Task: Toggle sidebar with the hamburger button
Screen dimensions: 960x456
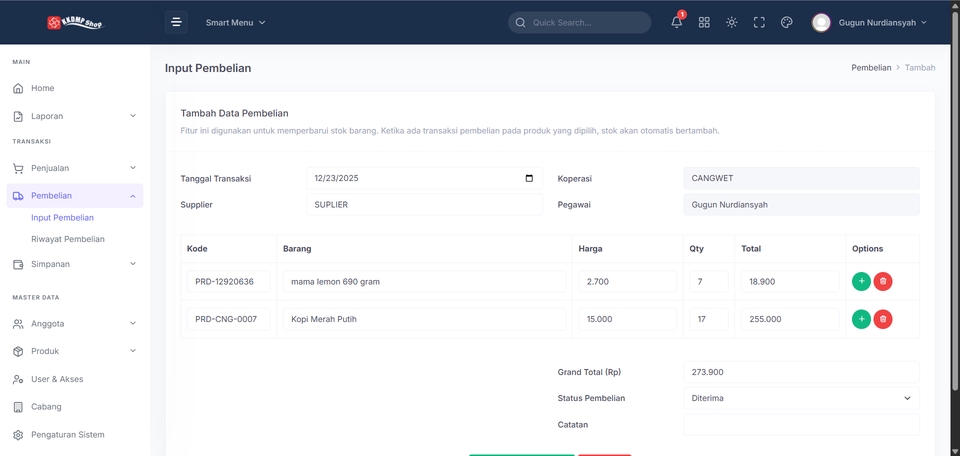Action: 176,23
